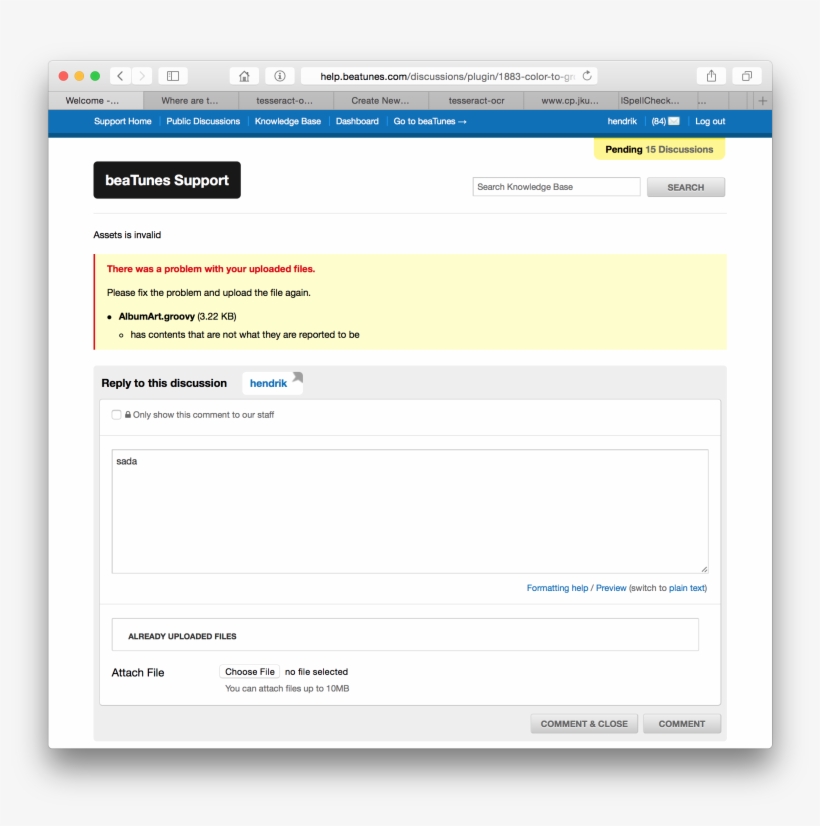
Task: Click 'There was a problem with your uploaded files.'
Action: click(211, 269)
